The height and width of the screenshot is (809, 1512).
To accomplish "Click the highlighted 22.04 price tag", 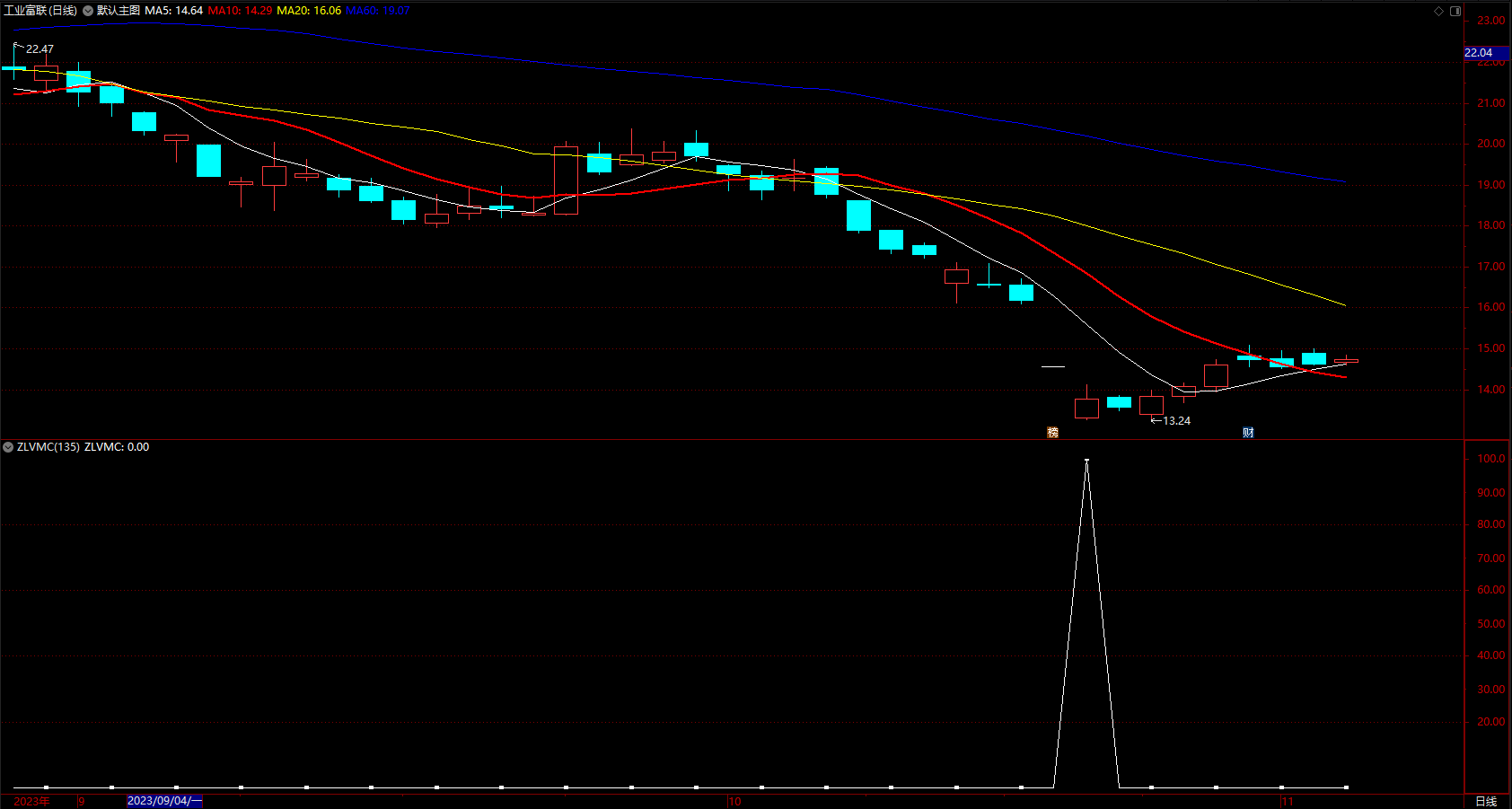I will click(1486, 53).
